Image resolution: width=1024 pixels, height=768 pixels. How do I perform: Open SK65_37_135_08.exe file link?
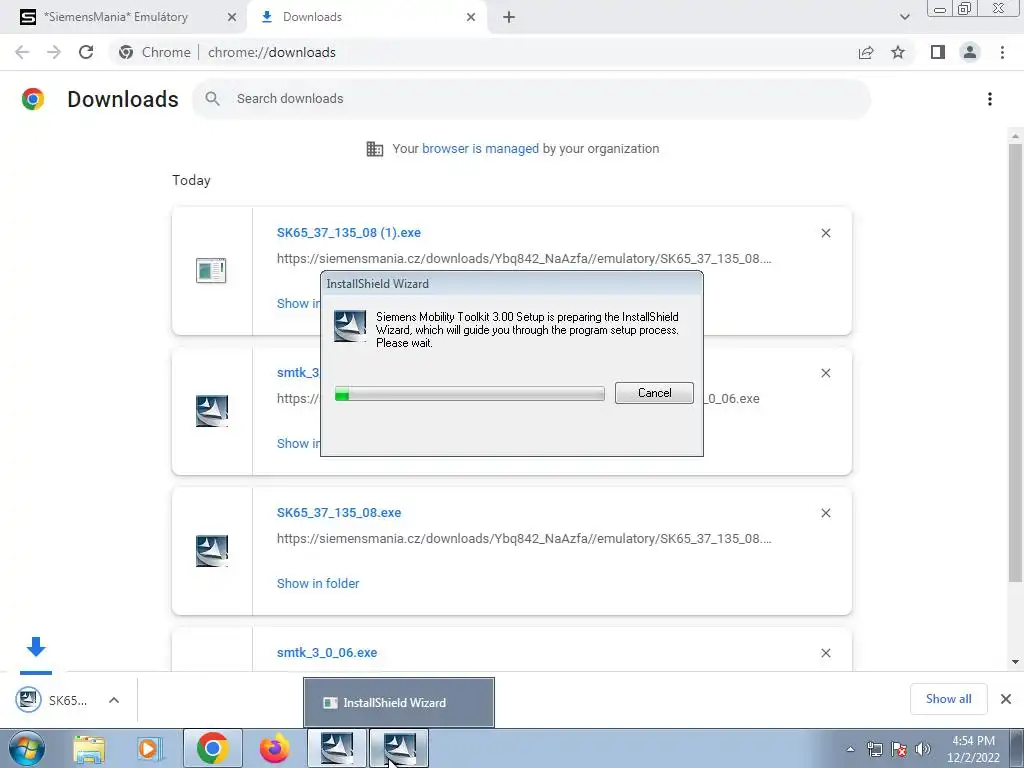tap(339, 513)
